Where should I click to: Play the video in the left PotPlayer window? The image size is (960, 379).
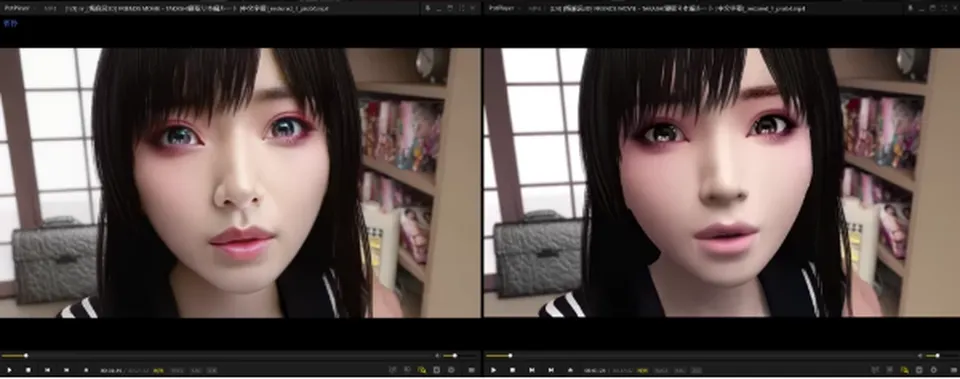coord(9,370)
